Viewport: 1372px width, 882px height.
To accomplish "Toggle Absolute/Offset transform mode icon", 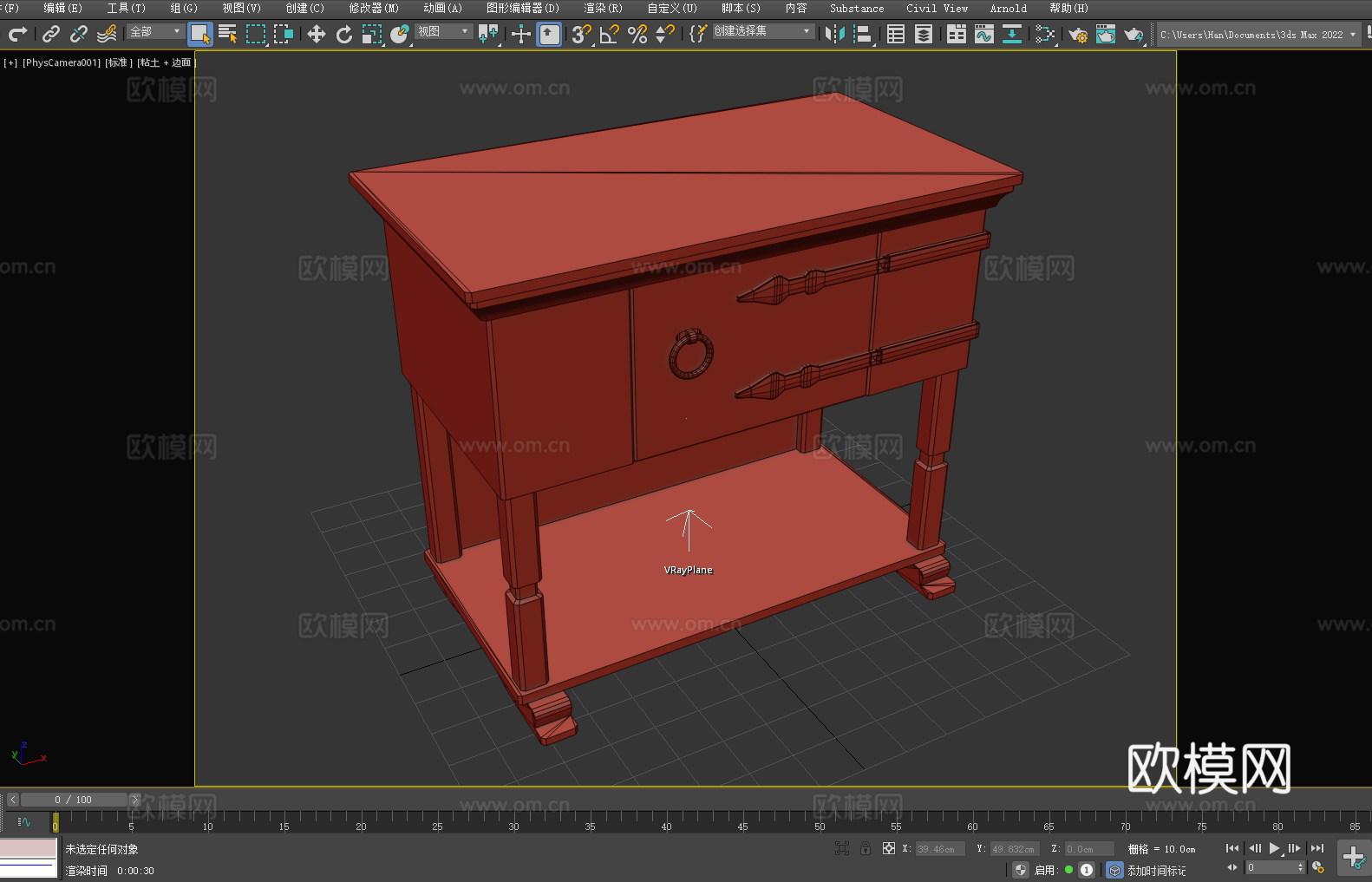I will (889, 848).
